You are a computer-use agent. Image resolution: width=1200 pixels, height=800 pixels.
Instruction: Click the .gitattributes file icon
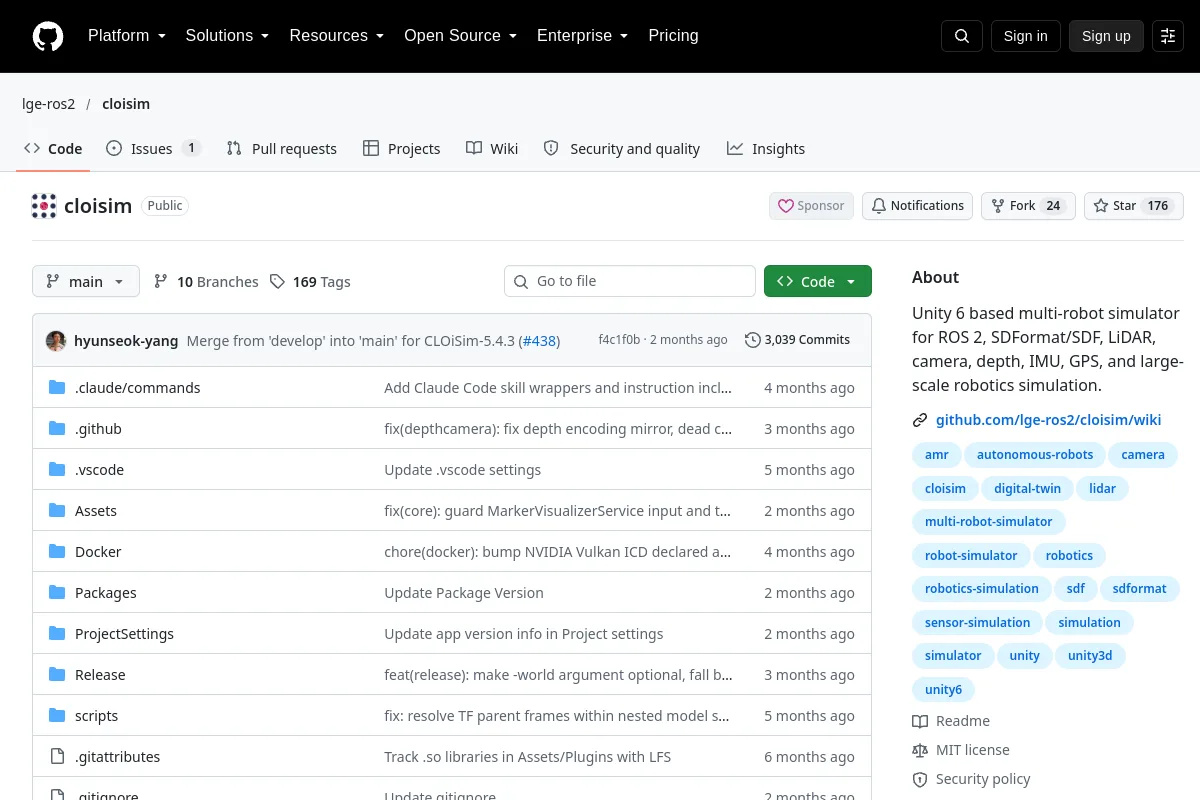coord(57,757)
